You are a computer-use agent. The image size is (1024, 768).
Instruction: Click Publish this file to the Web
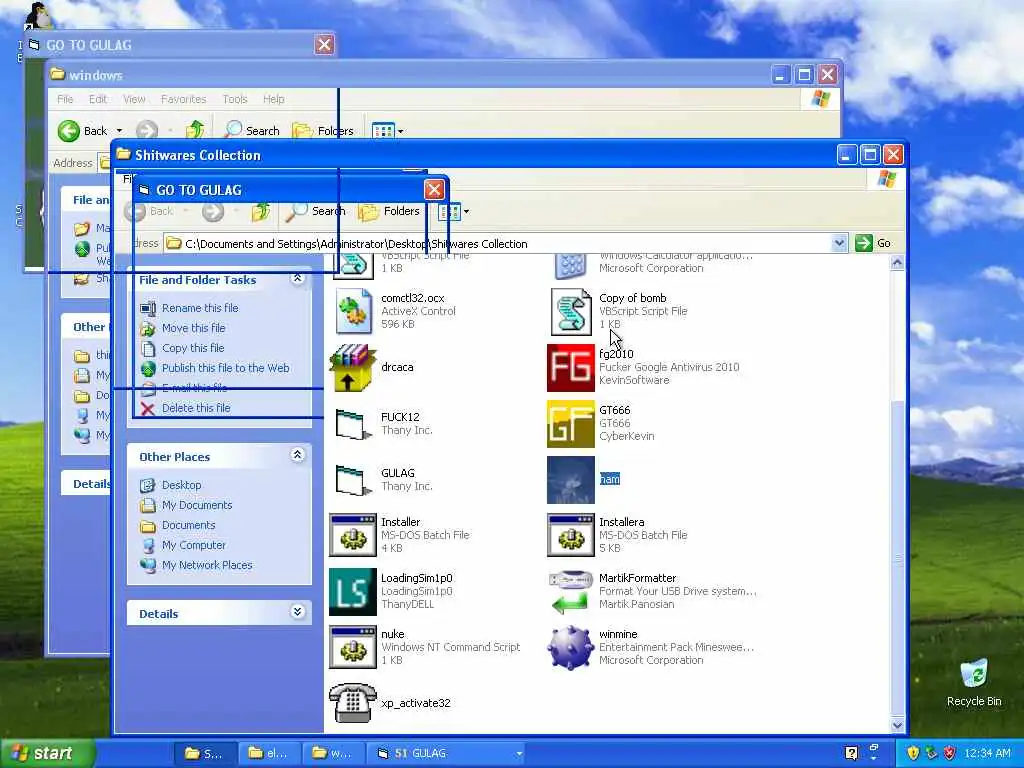225,368
